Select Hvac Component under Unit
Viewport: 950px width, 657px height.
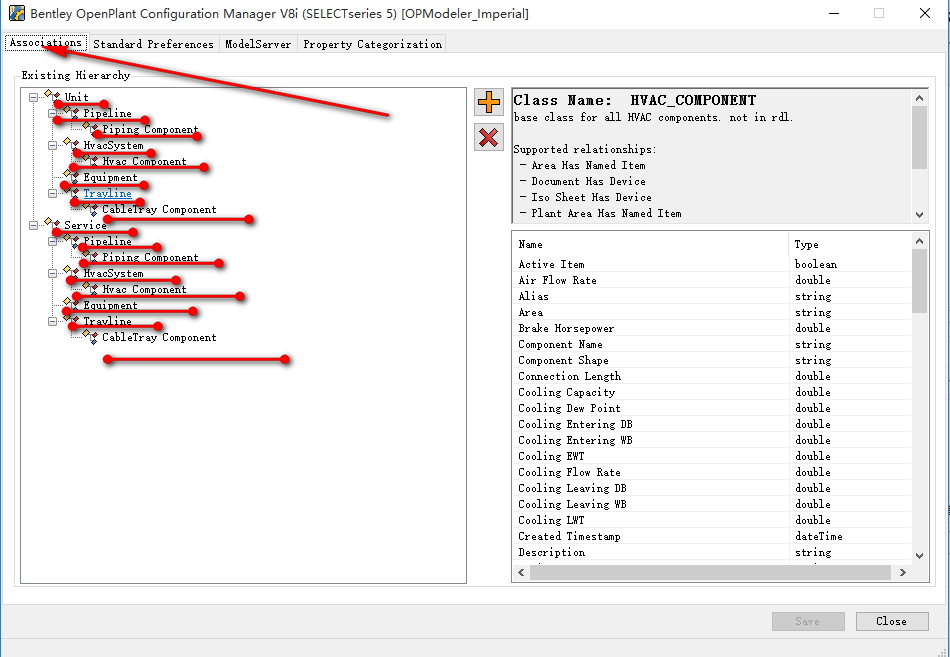point(144,161)
